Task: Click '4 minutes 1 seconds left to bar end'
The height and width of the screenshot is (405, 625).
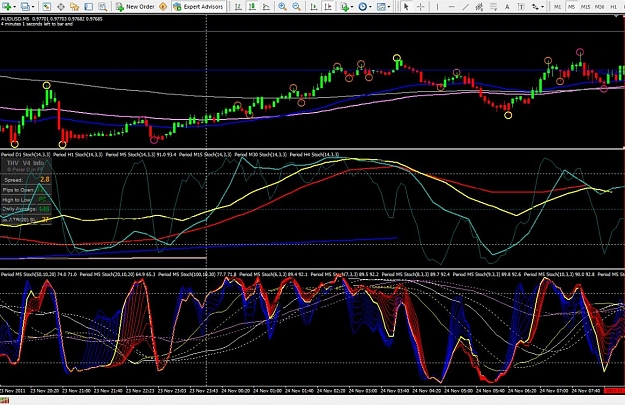Action: click(x=37, y=24)
